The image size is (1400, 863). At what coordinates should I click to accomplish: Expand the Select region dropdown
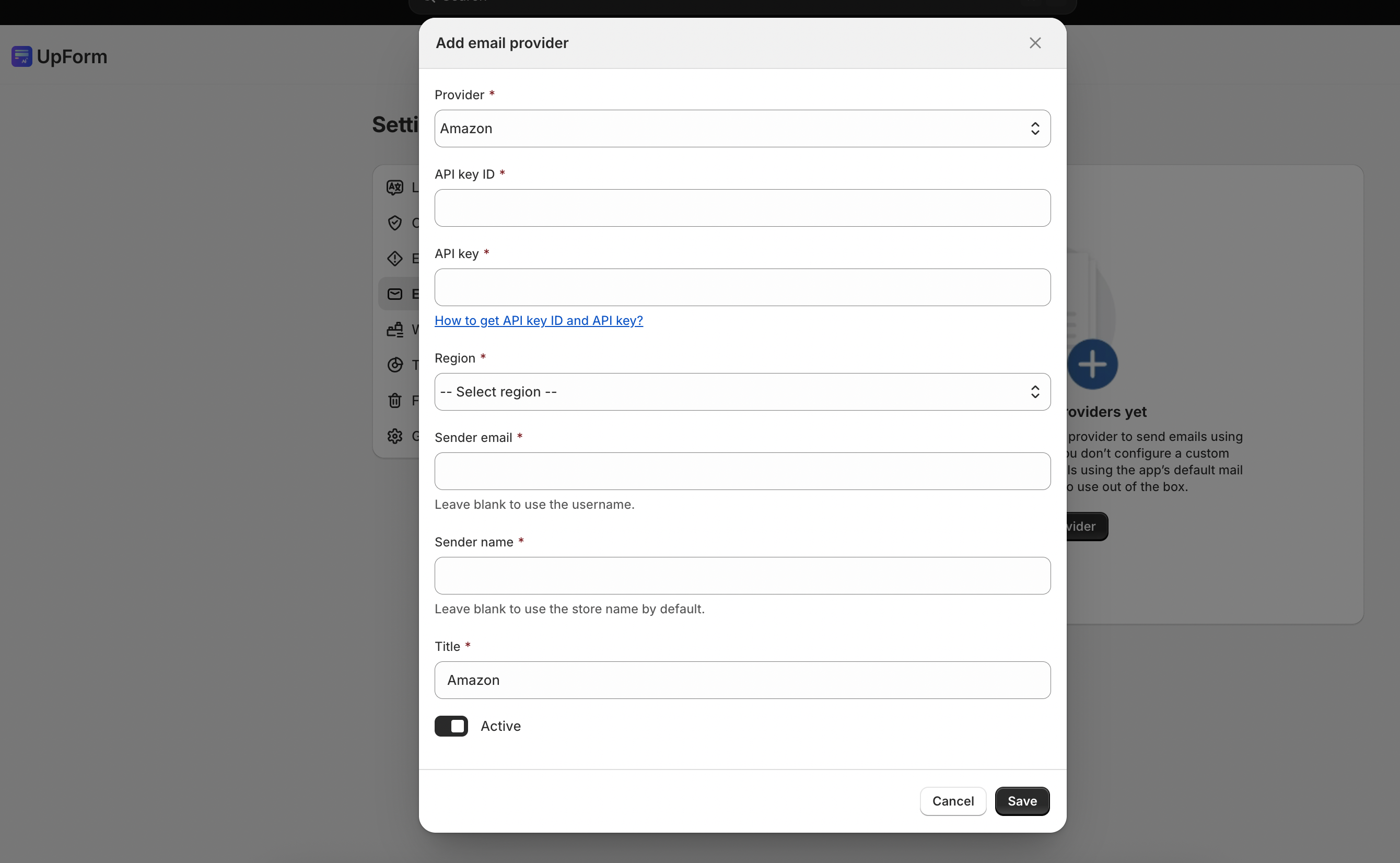click(742, 392)
